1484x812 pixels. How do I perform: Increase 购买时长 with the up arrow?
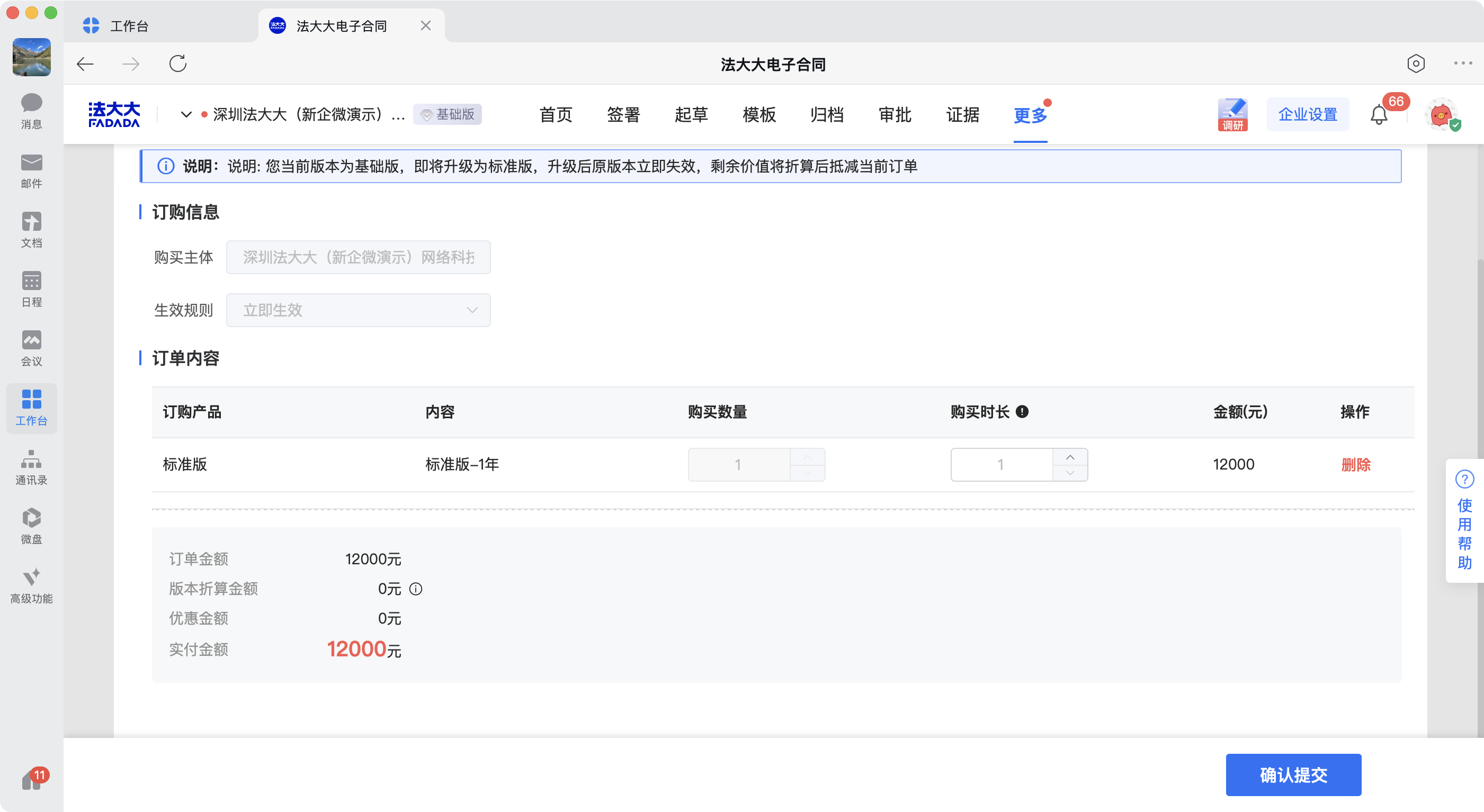[x=1070, y=457]
